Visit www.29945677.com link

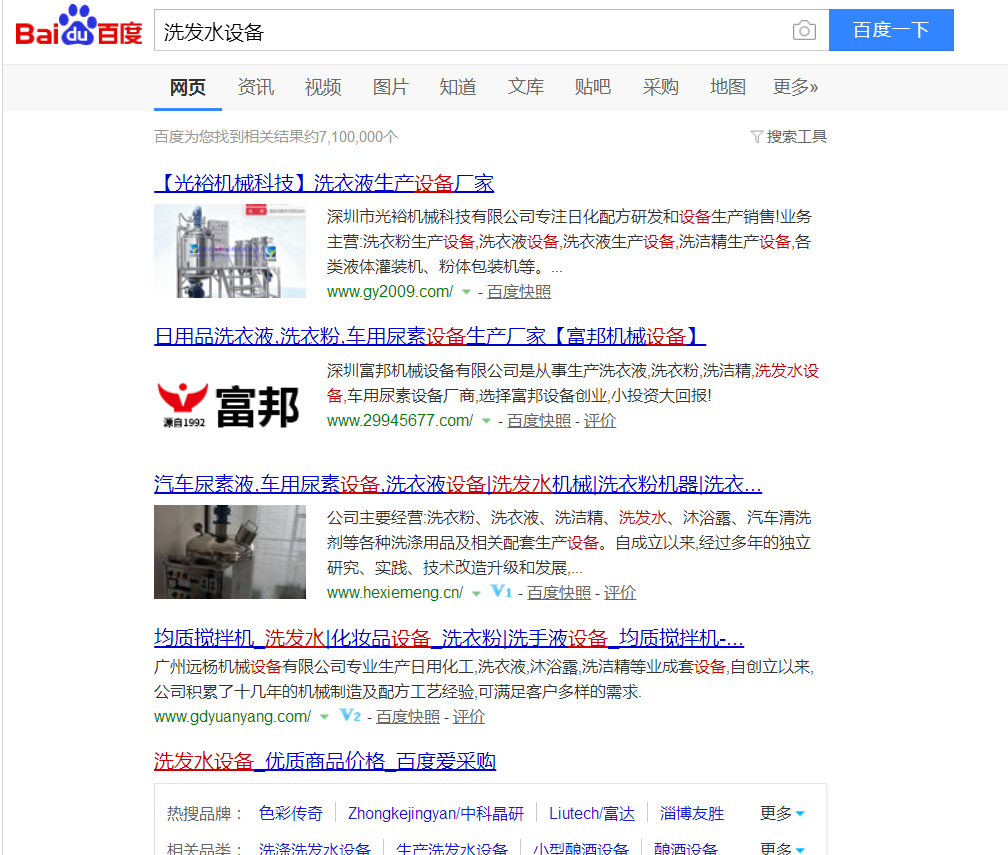(x=400, y=421)
